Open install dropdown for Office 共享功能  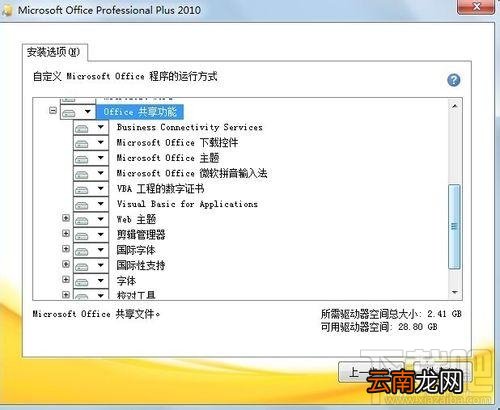pos(78,112)
